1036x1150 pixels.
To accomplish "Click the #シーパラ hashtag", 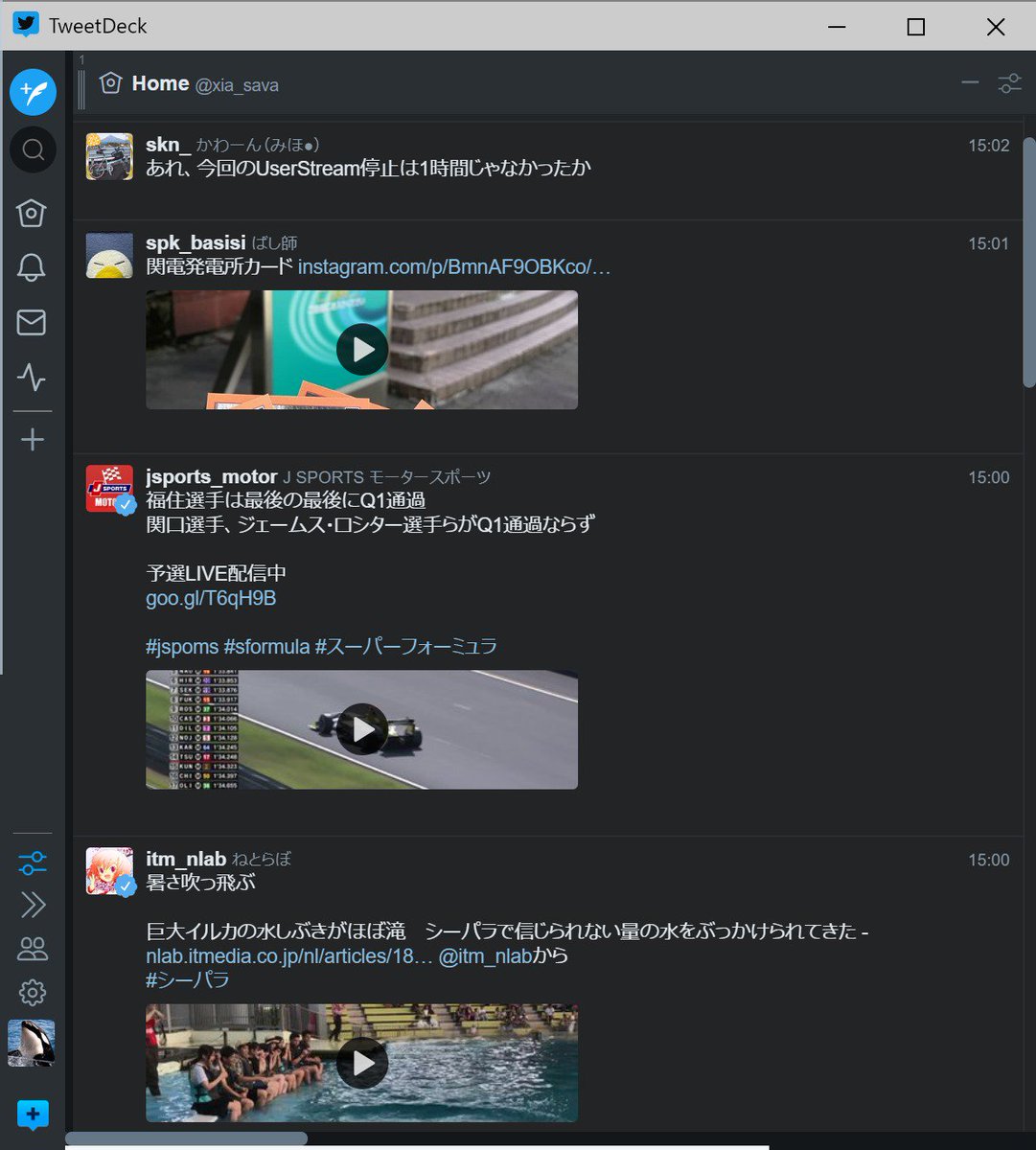I will pyautogui.click(x=188, y=979).
